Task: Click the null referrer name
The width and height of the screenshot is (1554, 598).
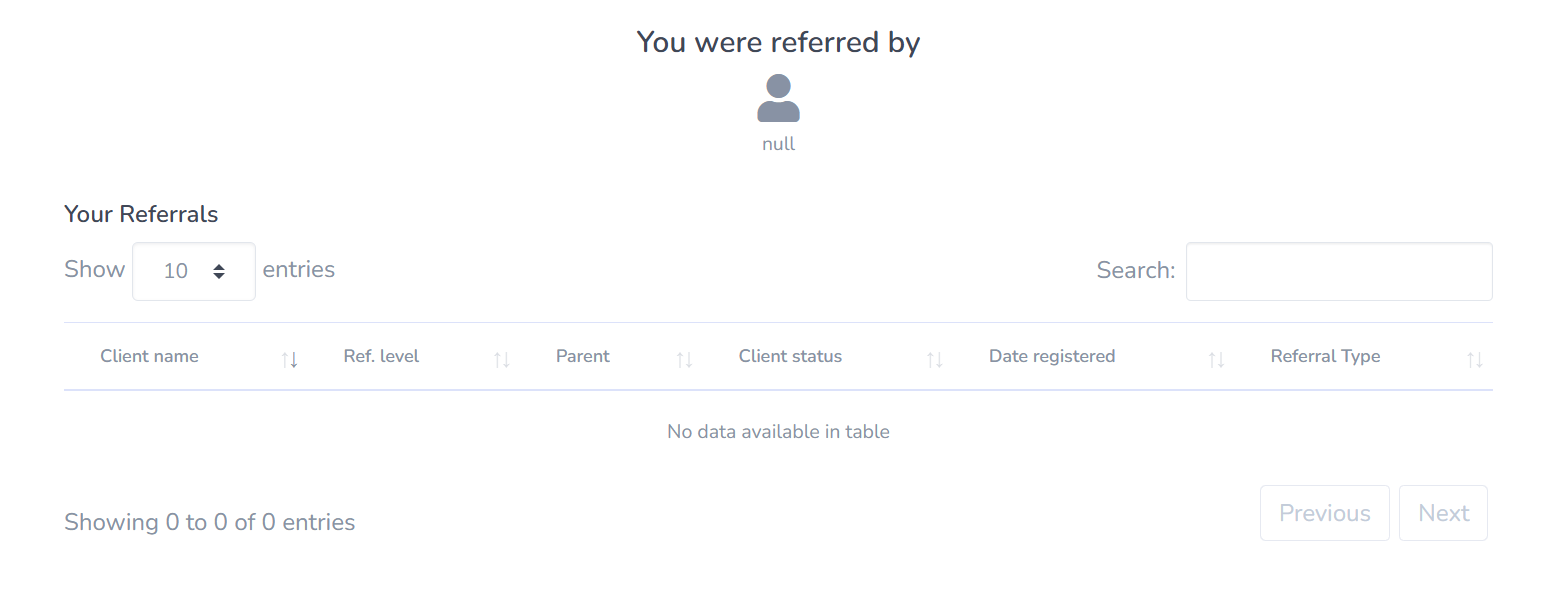Action: pyautogui.click(x=778, y=144)
